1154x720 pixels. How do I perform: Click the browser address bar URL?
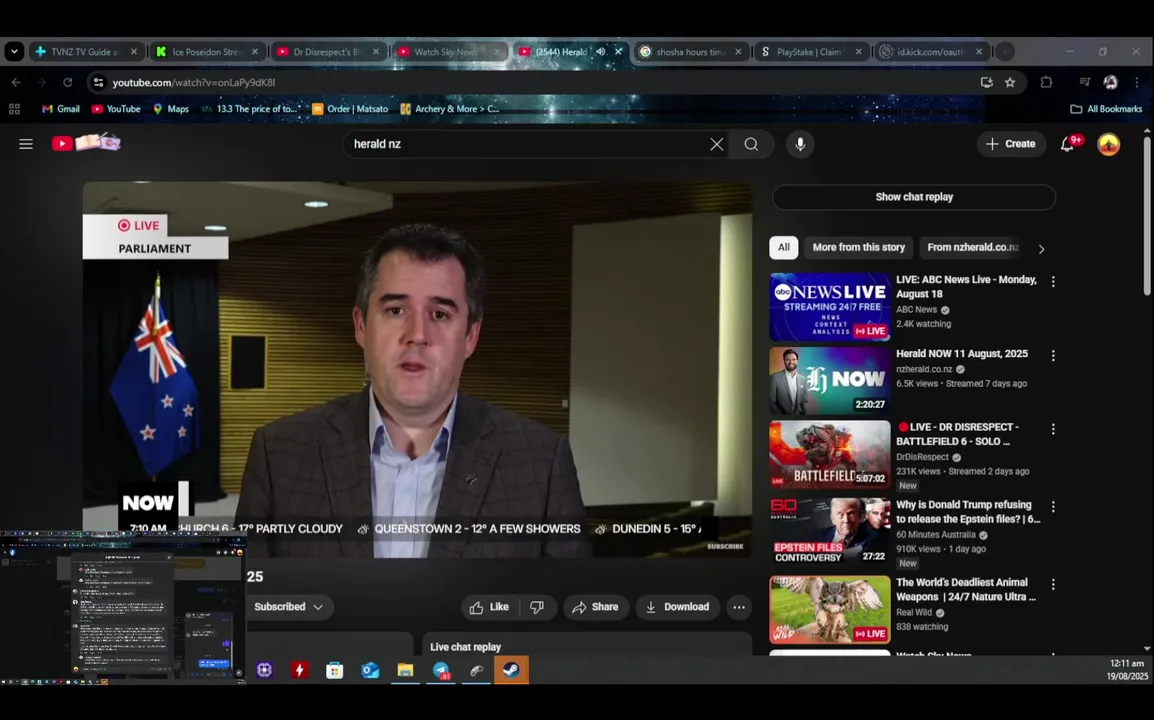pos(194,82)
